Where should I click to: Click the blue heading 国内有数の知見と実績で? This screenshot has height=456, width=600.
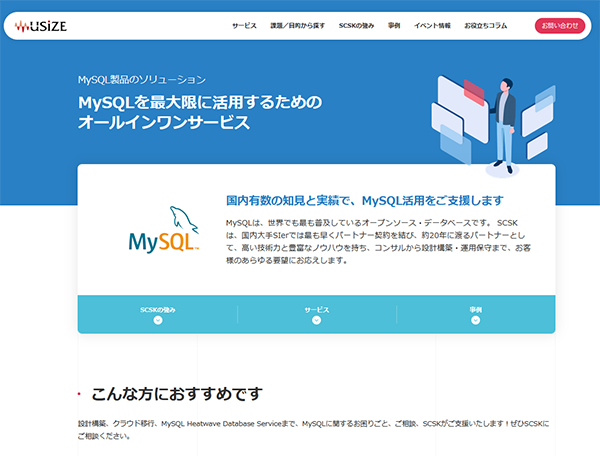364,200
